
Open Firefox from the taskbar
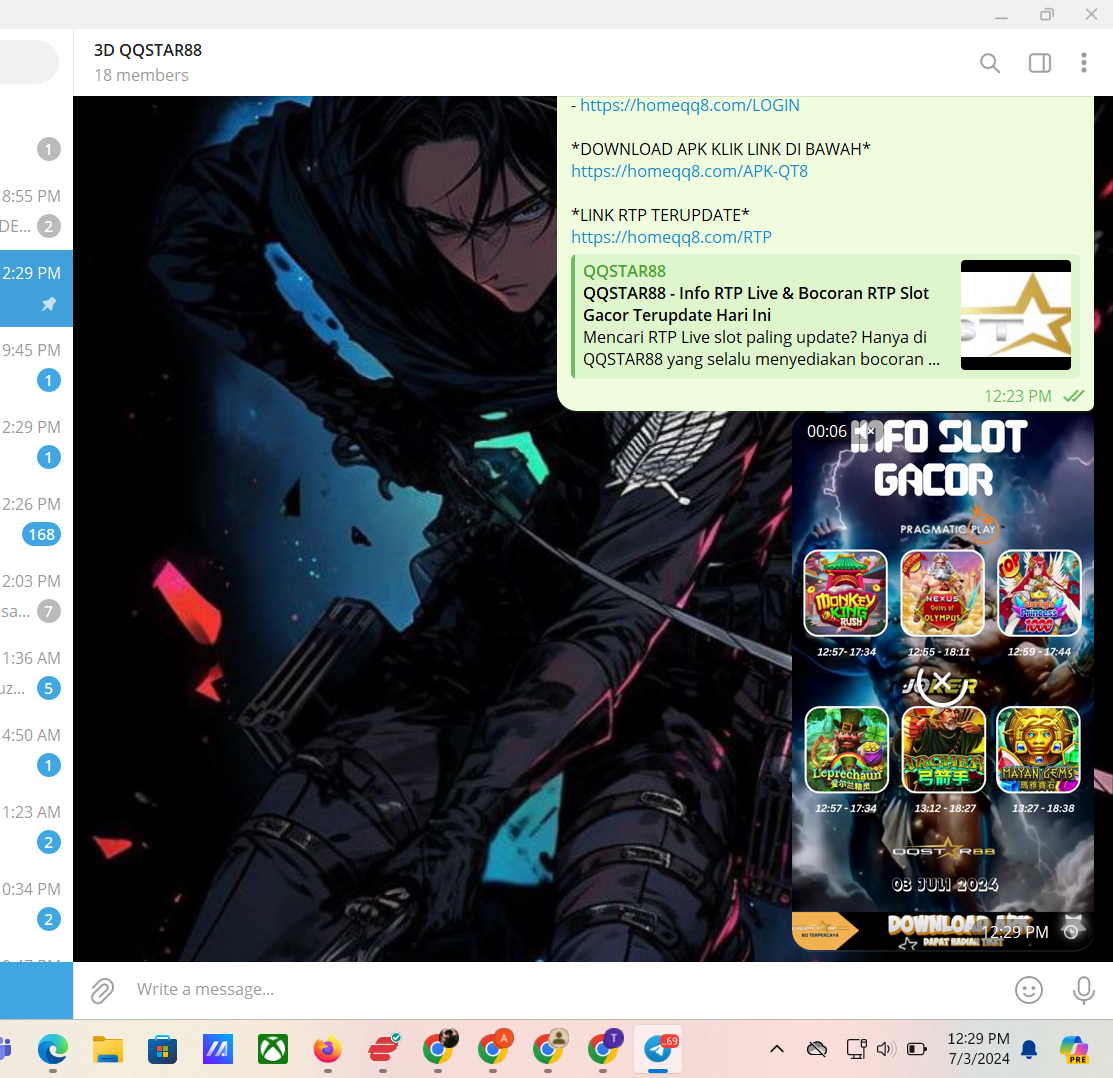327,1050
